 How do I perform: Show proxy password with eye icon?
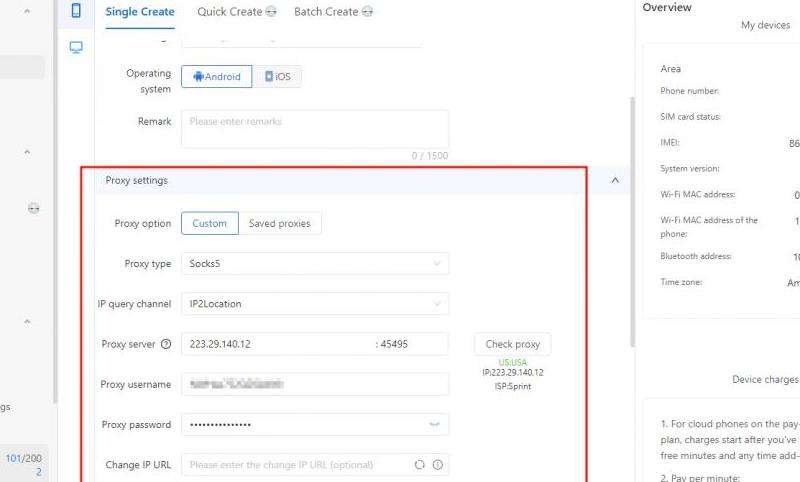coord(435,425)
